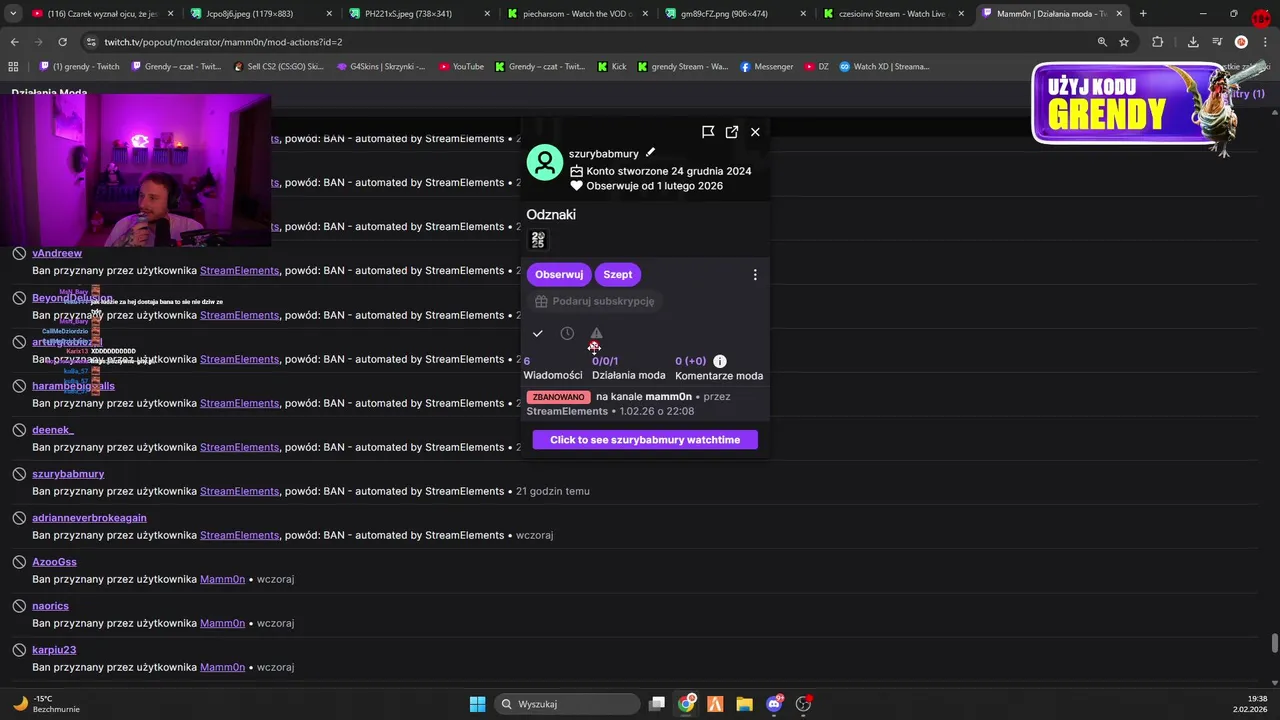Click the warning triangle icon in user card
Viewport: 1280px width, 720px height.
pyautogui.click(x=596, y=333)
